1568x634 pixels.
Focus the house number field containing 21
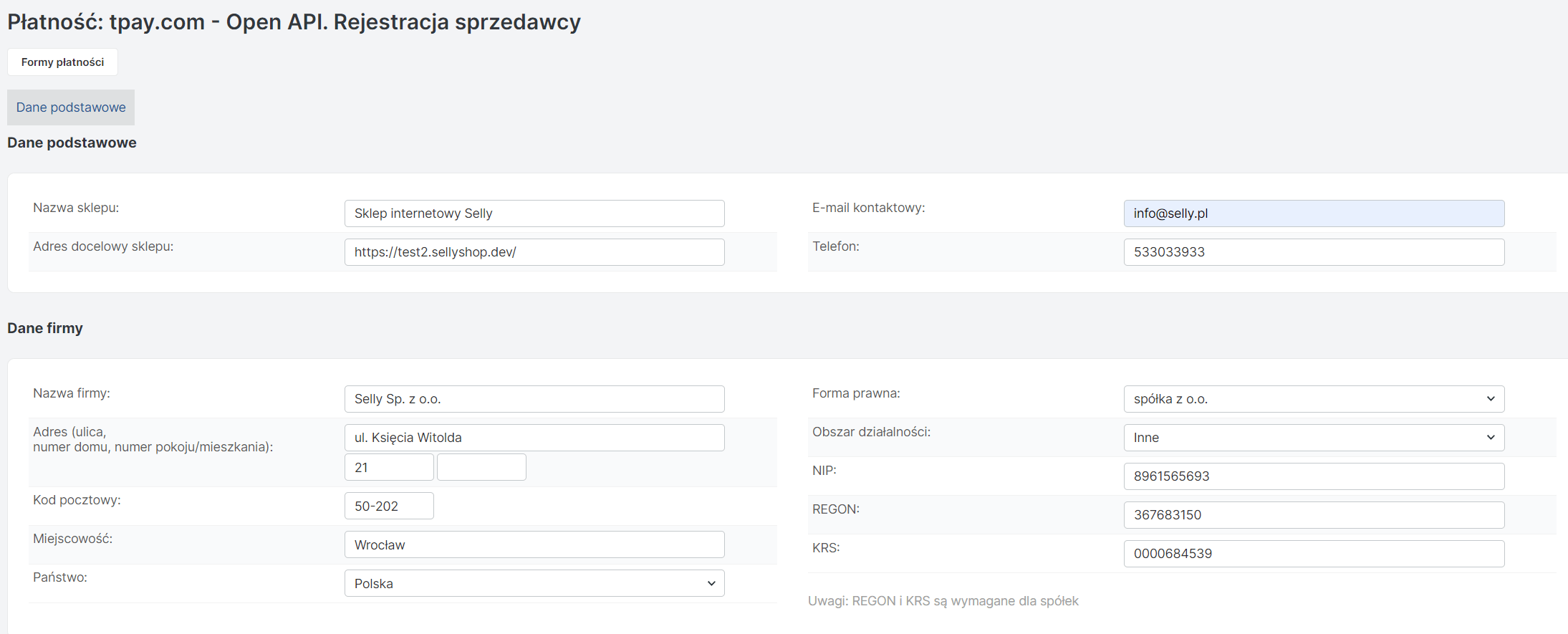pyautogui.click(x=388, y=468)
